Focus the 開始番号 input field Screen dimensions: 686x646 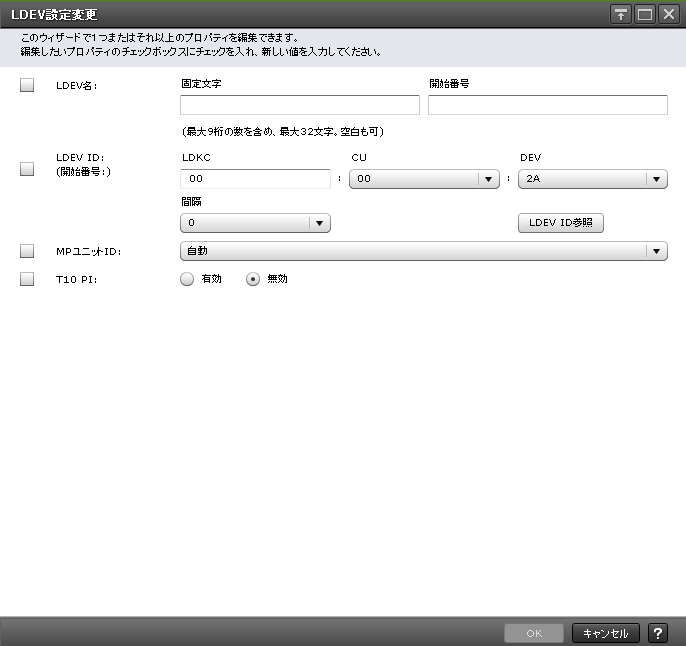(547, 106)
